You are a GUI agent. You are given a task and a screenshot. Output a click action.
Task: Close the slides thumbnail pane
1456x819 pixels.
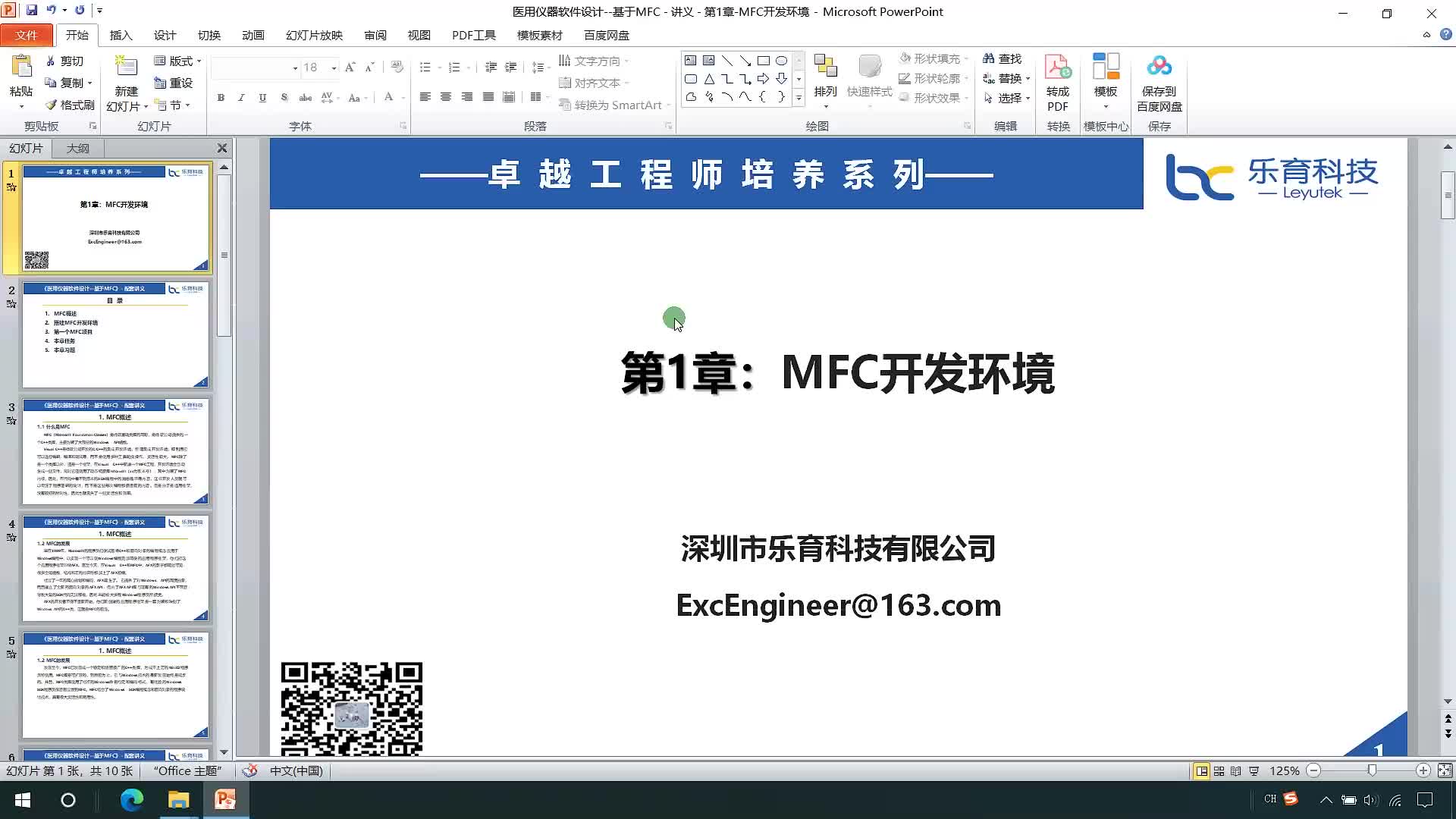(222, 148)
